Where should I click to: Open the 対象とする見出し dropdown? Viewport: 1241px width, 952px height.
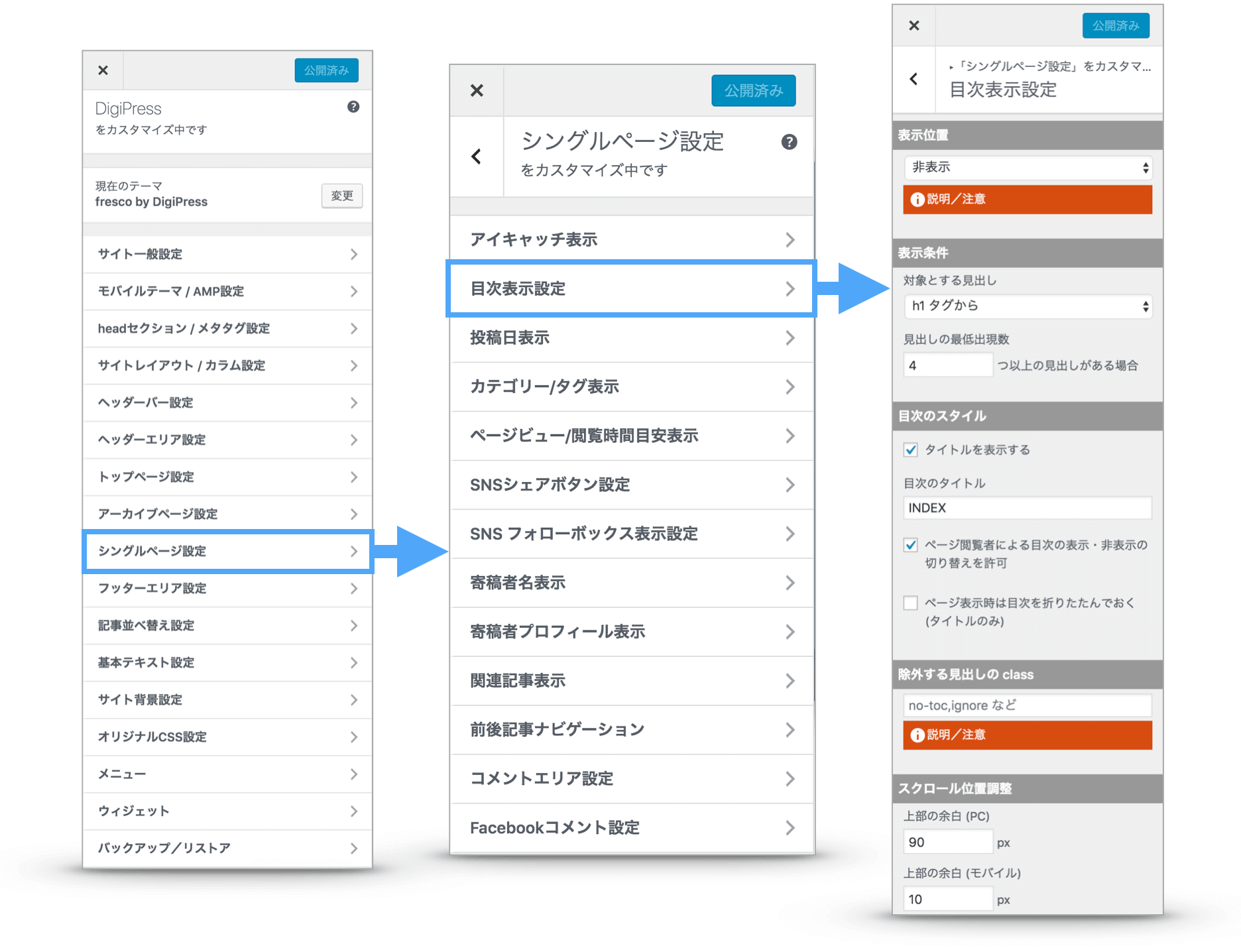click(x=1027, y=306)
